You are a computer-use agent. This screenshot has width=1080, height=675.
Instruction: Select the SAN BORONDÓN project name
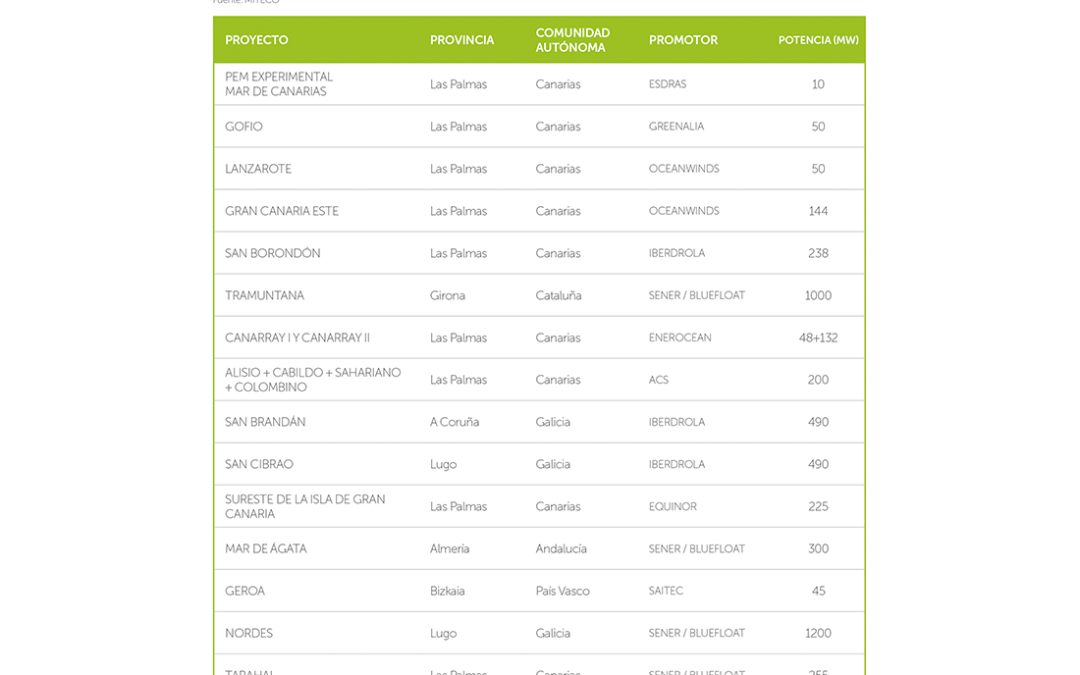point(273,253)
